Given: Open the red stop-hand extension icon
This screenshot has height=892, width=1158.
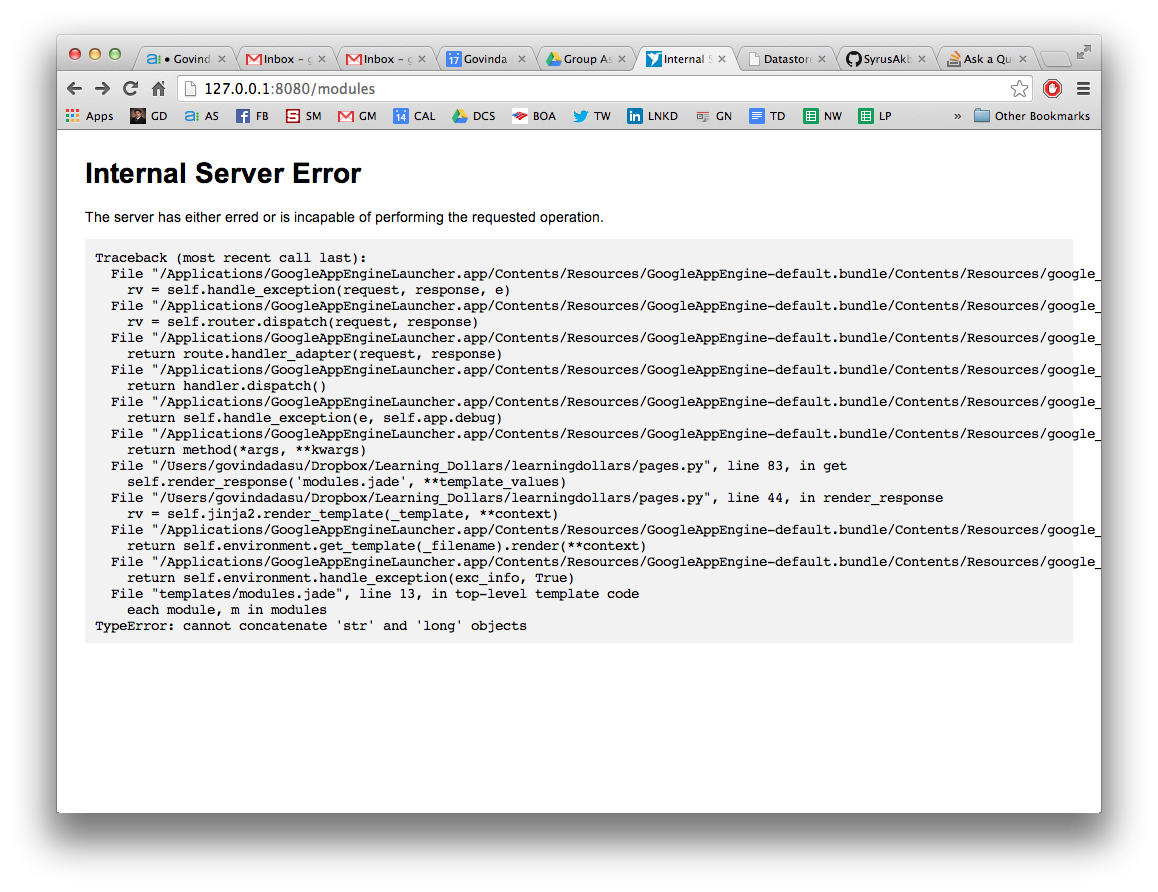Looking at the screenshot, I should pos(1052,89).
